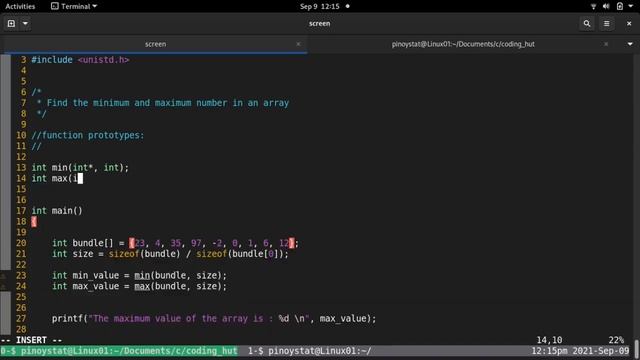Image resolution: width=640 pixels, height=360 pixels.
Task: Click the '-- INSERT --' mode indicator
Action: pos(31,340)
